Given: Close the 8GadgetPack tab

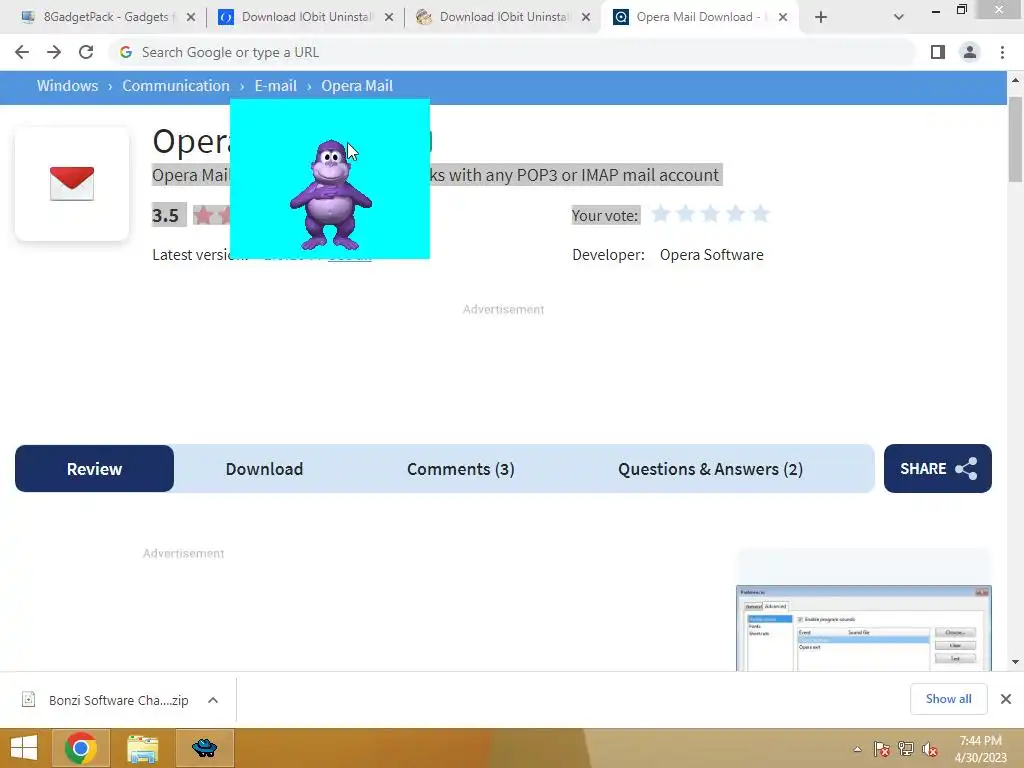Looking at the screenshot, I should pos(191,17).
